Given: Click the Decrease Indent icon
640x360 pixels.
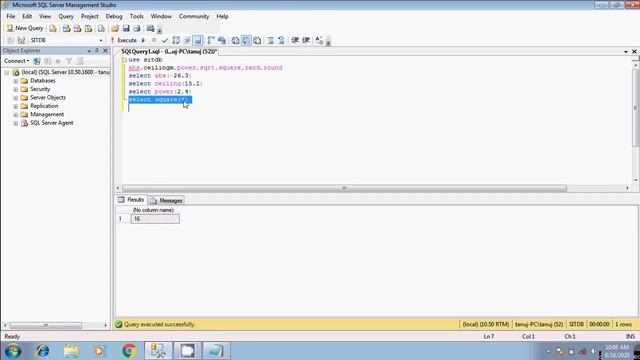Looking at the screenshot, I should [x=295, y=40].
